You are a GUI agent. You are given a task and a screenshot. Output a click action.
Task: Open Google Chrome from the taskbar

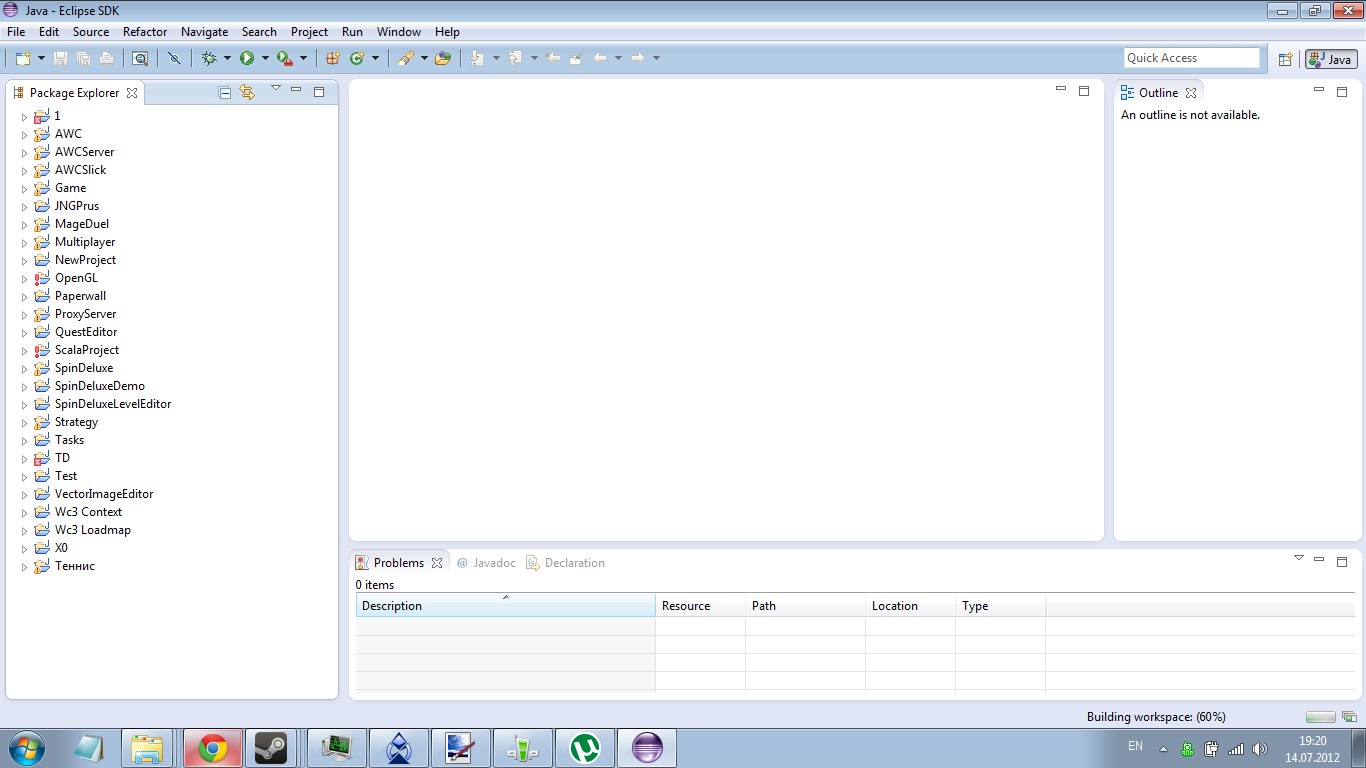click(212, 748)
